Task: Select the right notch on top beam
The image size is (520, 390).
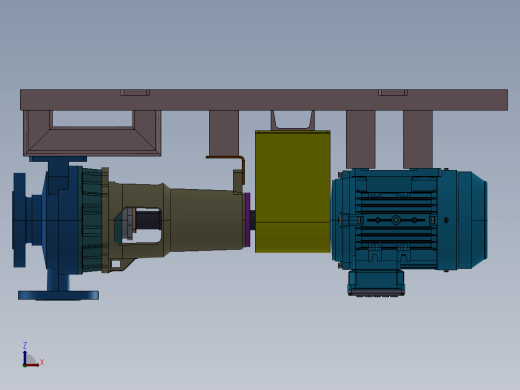Action: pyautogui.click(x=393, y=92)
